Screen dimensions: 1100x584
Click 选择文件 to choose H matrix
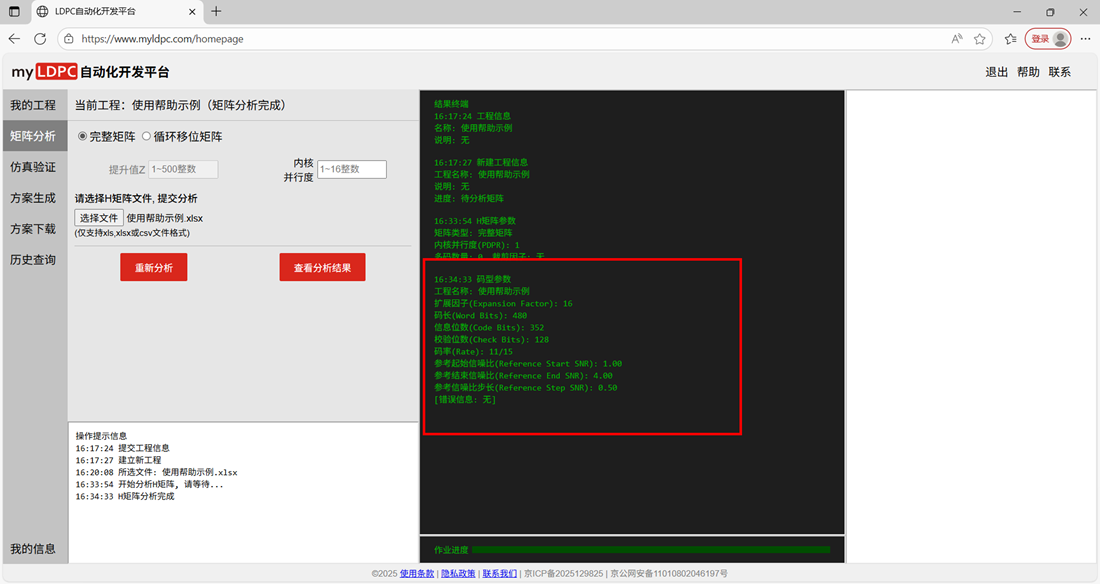coord(99,218)
